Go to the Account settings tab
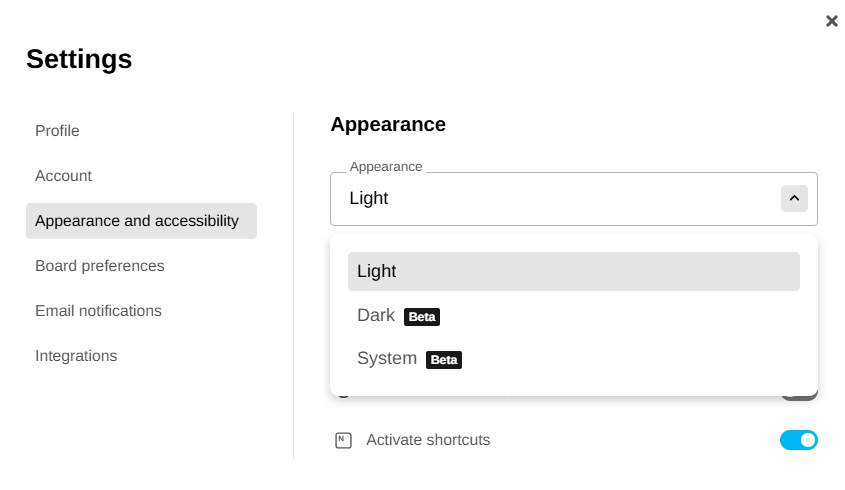The image size is (845, 490). click(63, 176)
